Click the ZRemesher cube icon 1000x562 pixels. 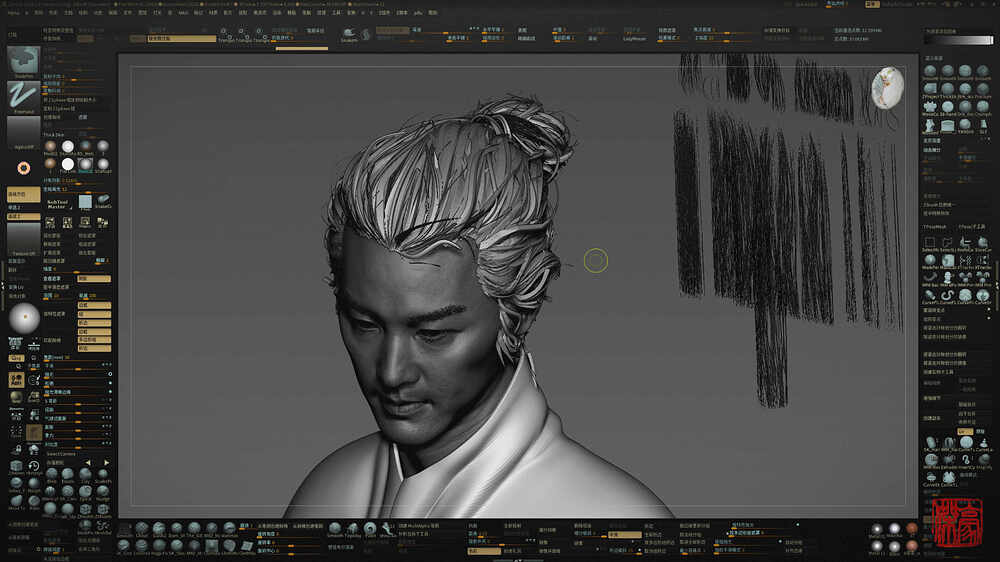tap(16, 468)
